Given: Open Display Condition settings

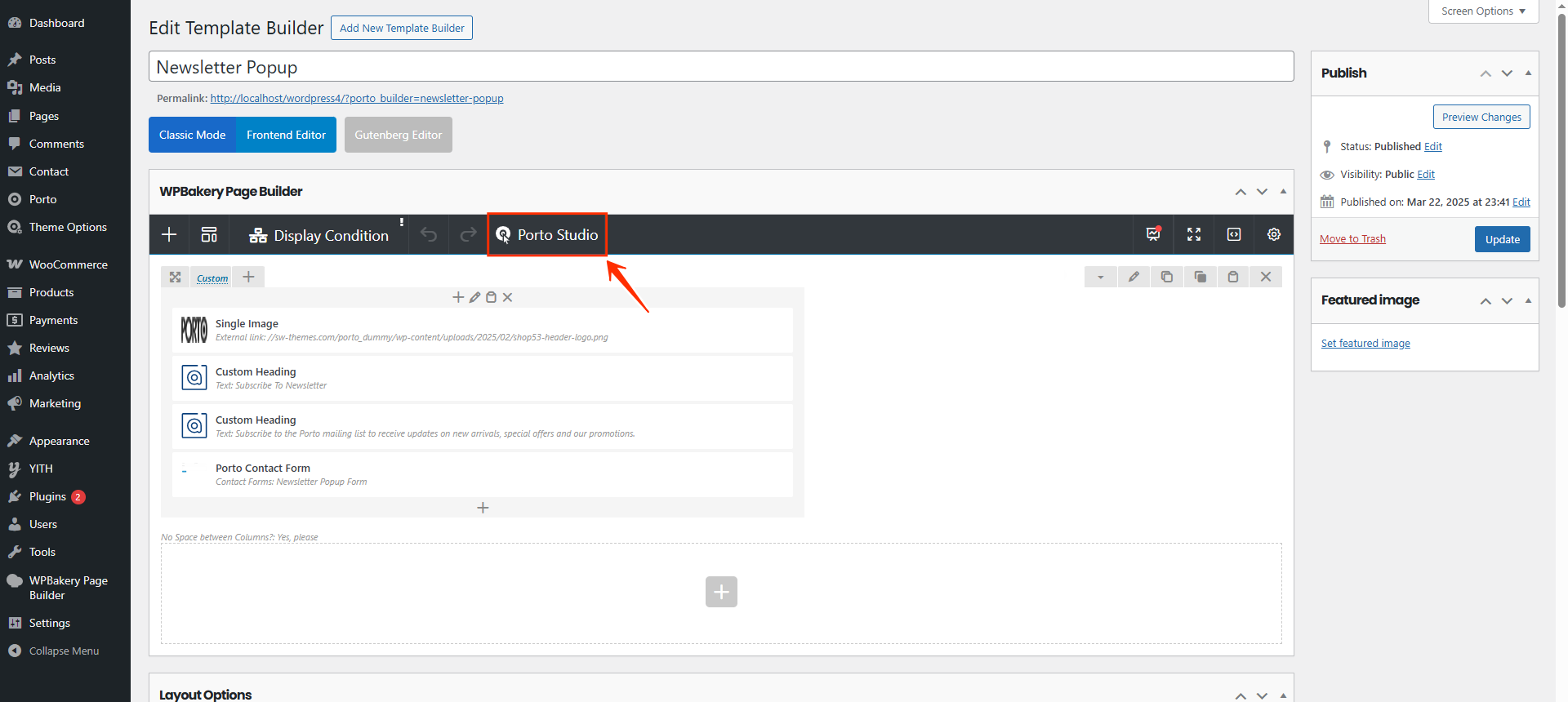Looking at the screenshot, I should coord(318,235).
